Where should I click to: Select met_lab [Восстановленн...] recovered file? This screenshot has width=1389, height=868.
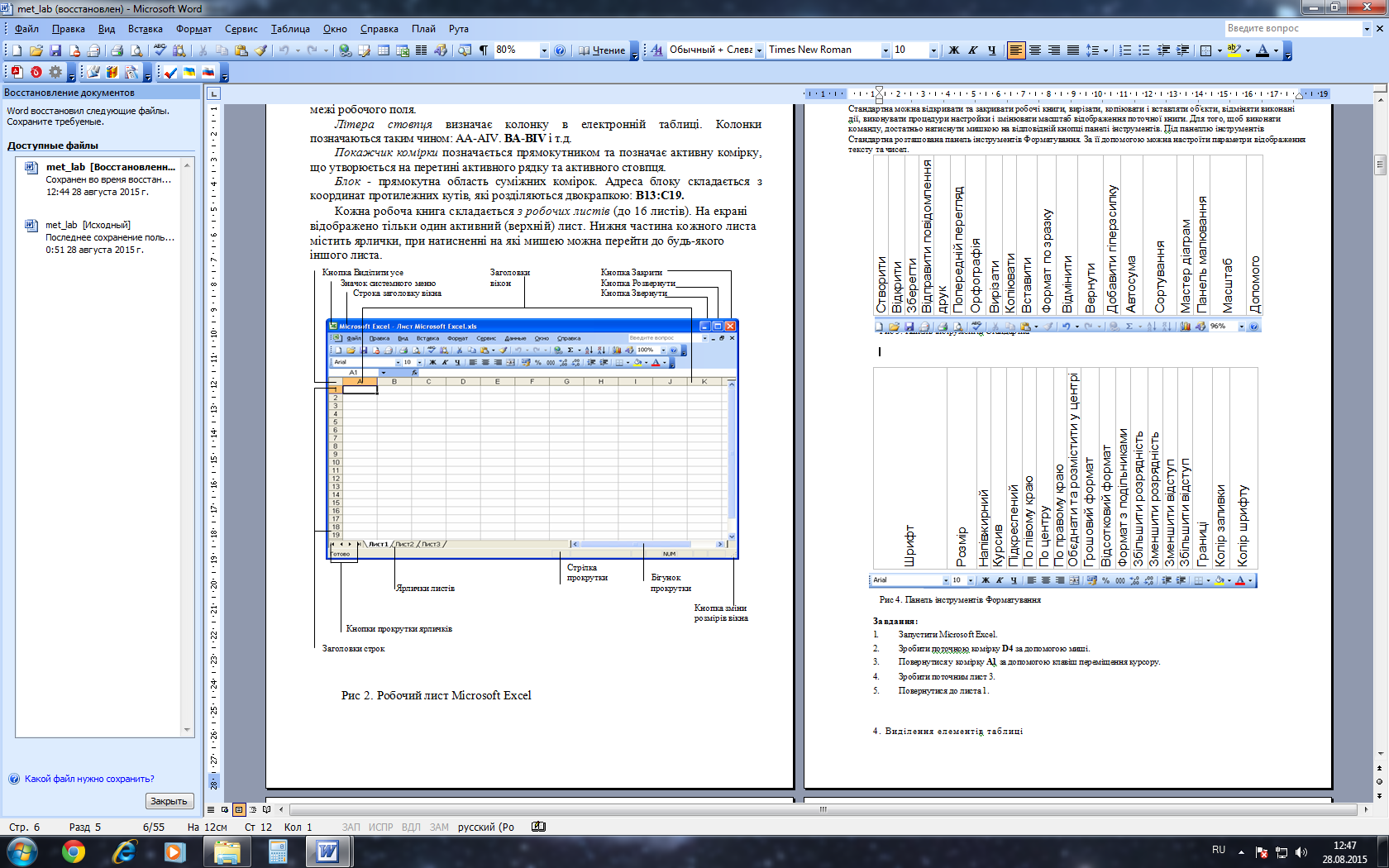click(99, 179)
